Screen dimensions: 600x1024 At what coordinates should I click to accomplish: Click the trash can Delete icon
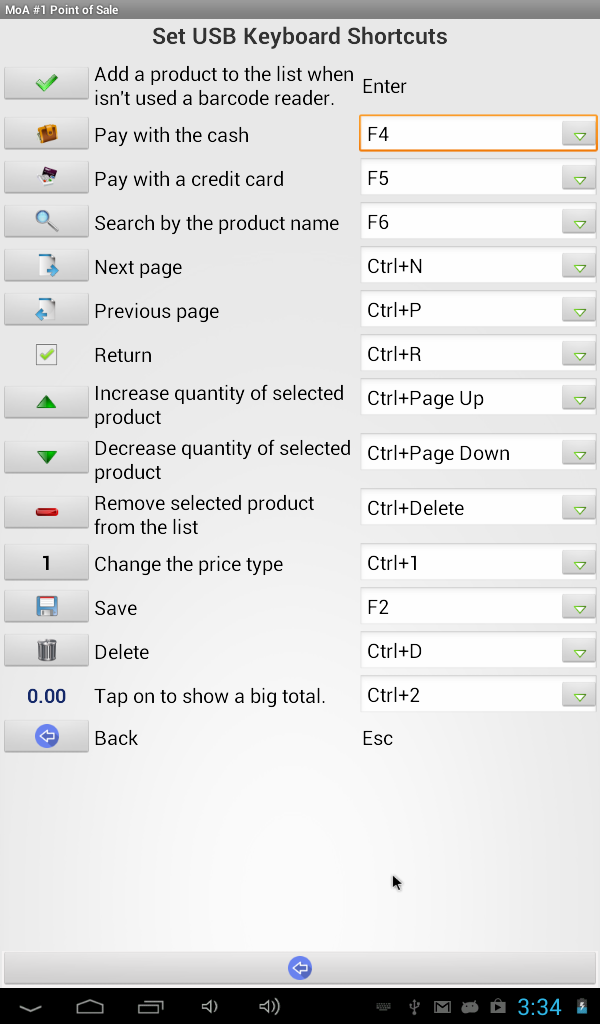tap(46, 650)
